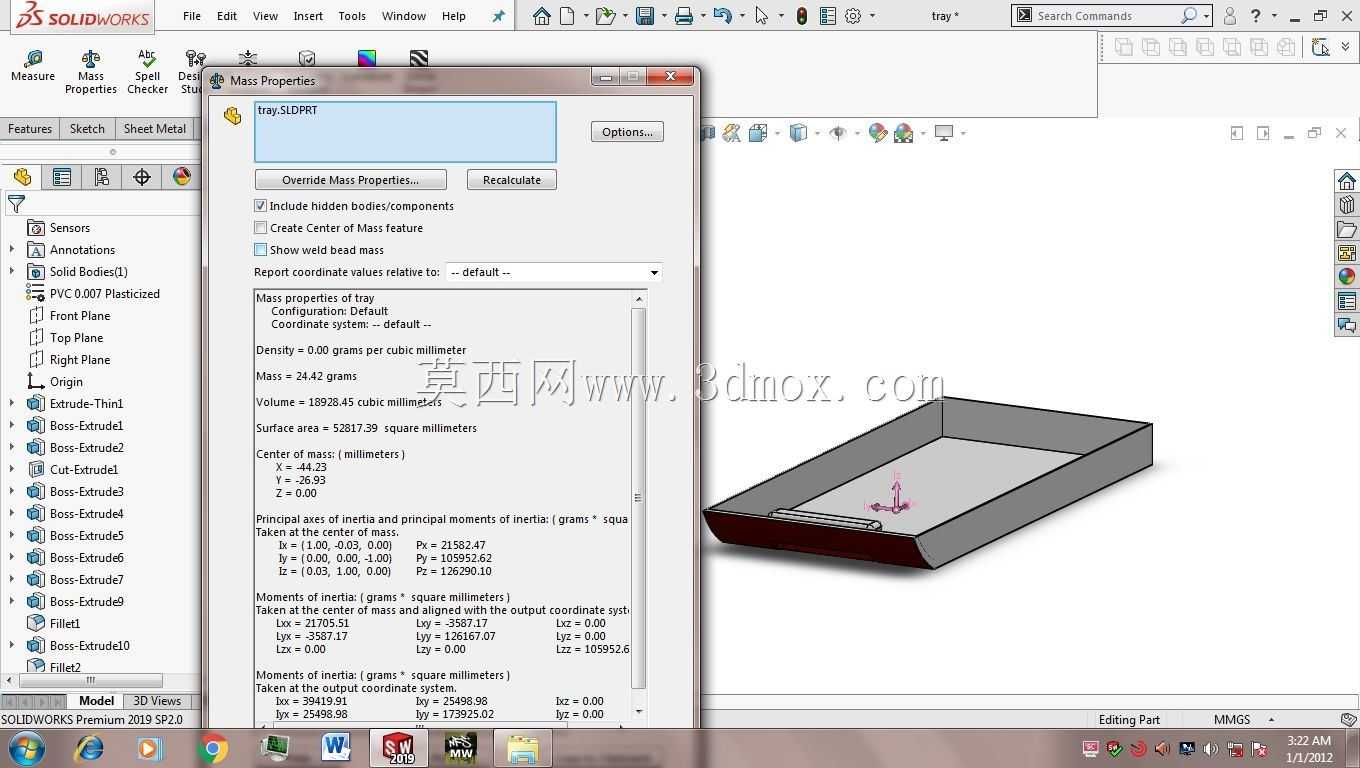Image resolution: width=1360 pixels, height=768 pixels.
Task: Go to the SOLIDWORKS Home welcome icon
Action: point(541,16)
